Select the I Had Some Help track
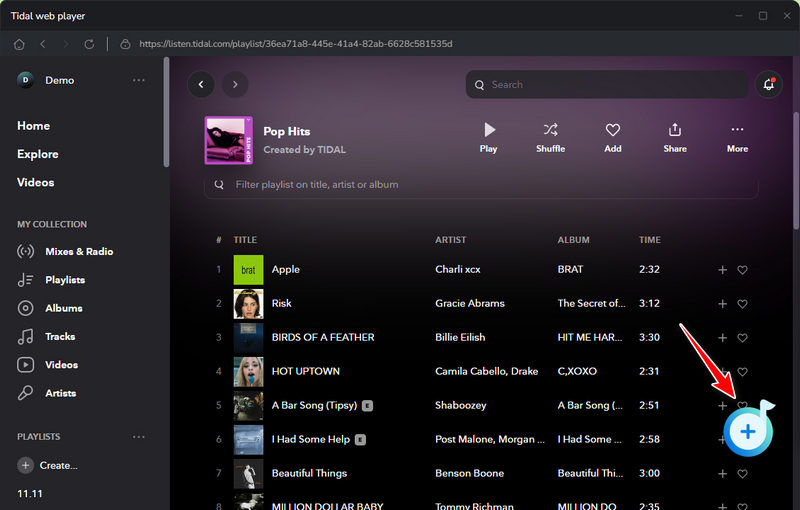The height and width of the screenshot is (510, 800). (311, 439)
